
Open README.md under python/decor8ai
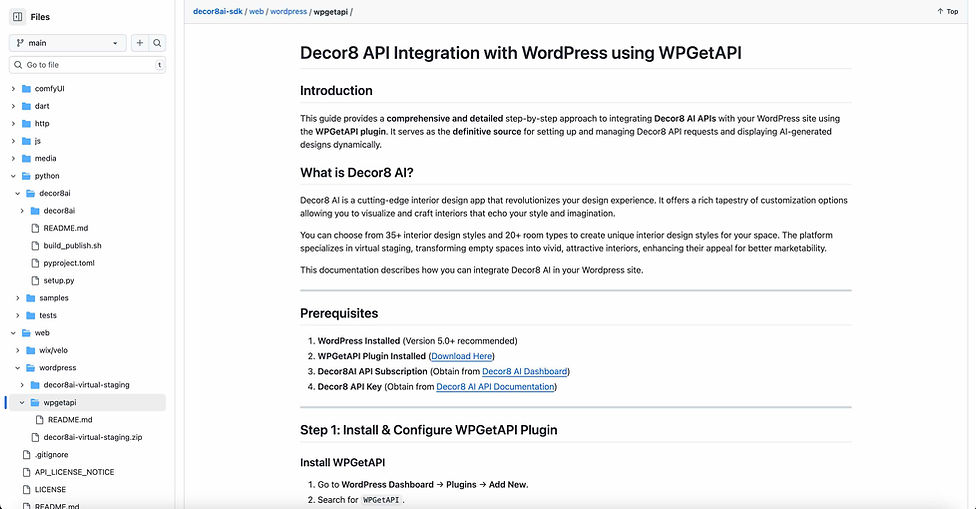pos(65,228)
